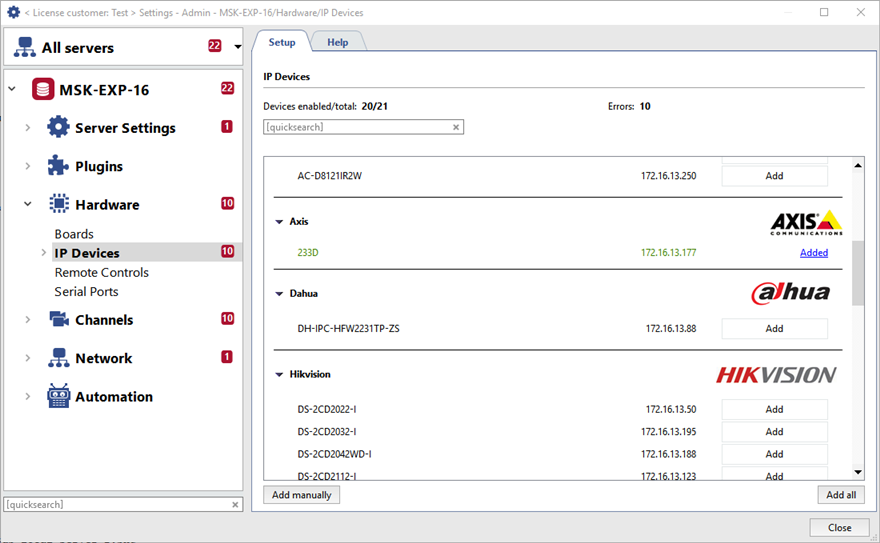
Task: Click the Channels camera icon
Action: tap(59, 320)
